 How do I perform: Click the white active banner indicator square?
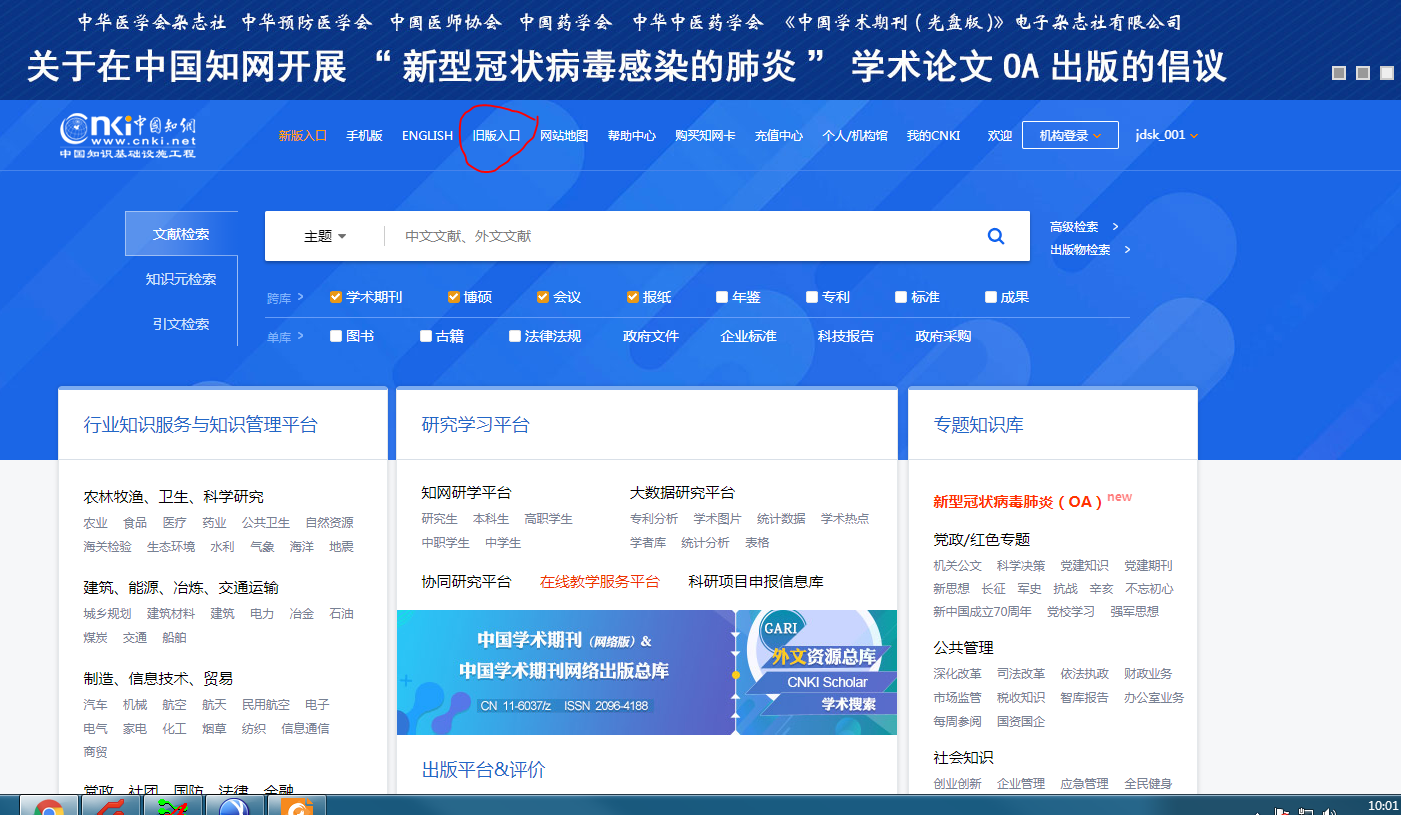click(x=1387, y=73)
